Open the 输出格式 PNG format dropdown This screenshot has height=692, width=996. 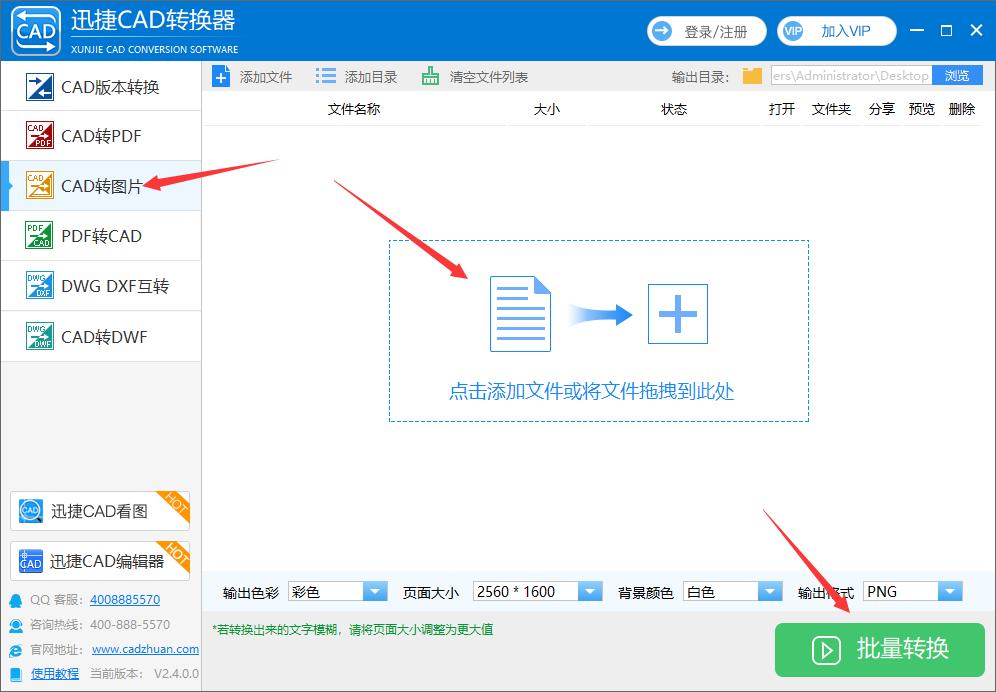click(x=952, y=591)
